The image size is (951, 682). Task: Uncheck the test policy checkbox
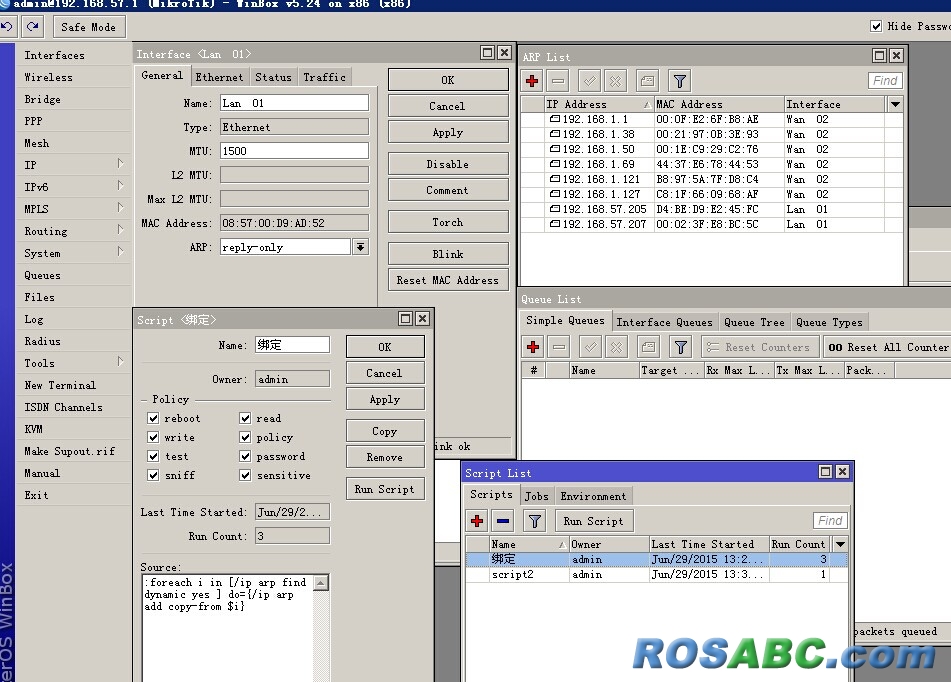[153, 456]
